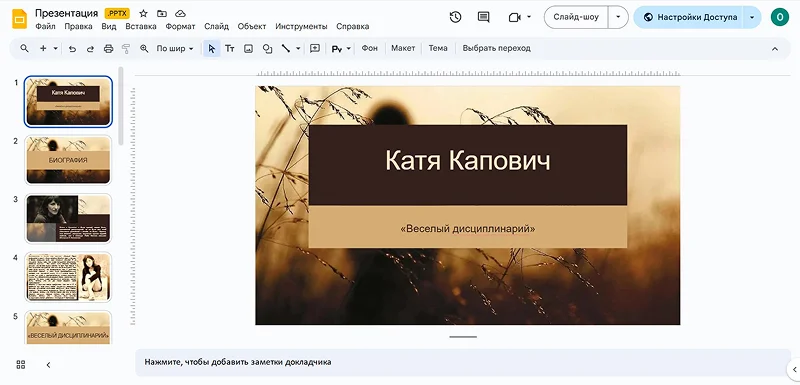Viewport: 800px width, 385px height.
Task: Select slide 2 thumbnail БИОГРАФИЯ
Action: (x=68, y=160)
